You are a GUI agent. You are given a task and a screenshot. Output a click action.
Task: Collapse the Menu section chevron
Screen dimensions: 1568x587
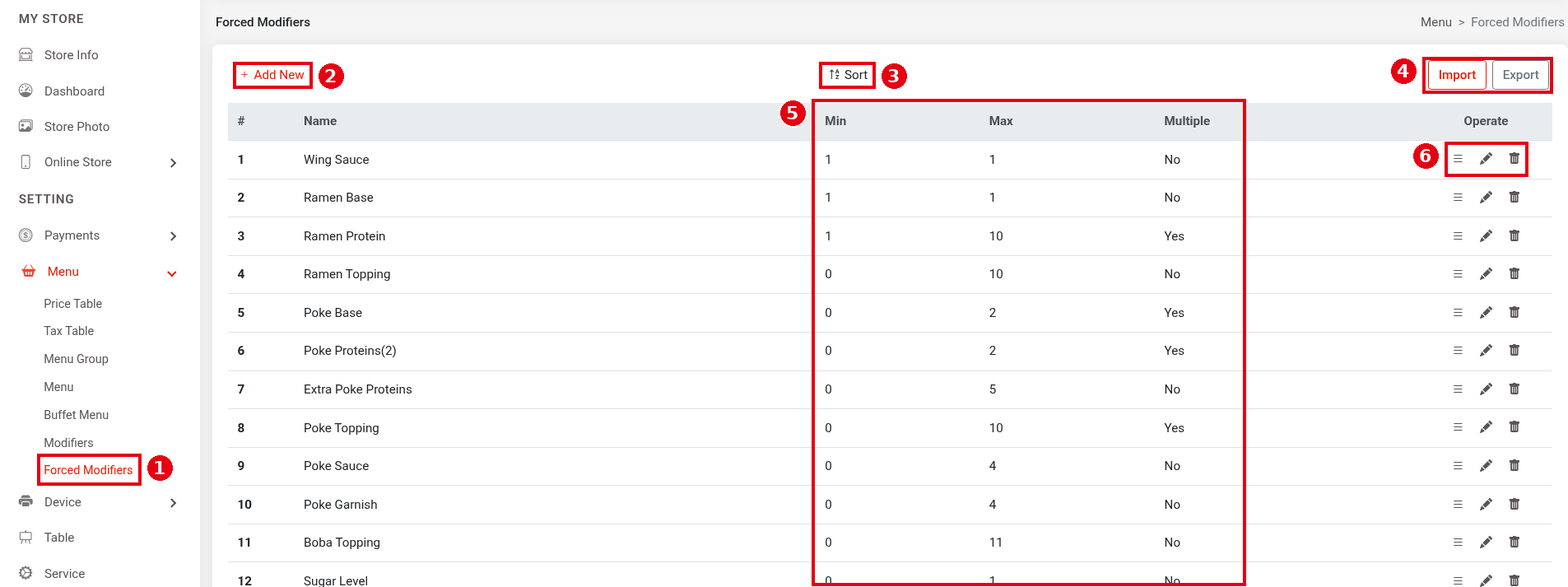coord(172,273)
